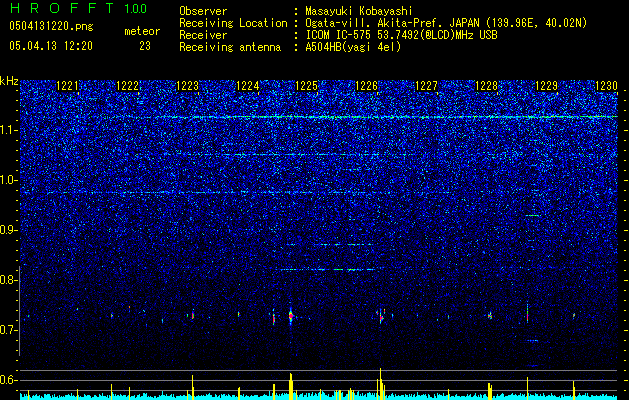Click the 0.7 frequency axis label

click(9, 330)
